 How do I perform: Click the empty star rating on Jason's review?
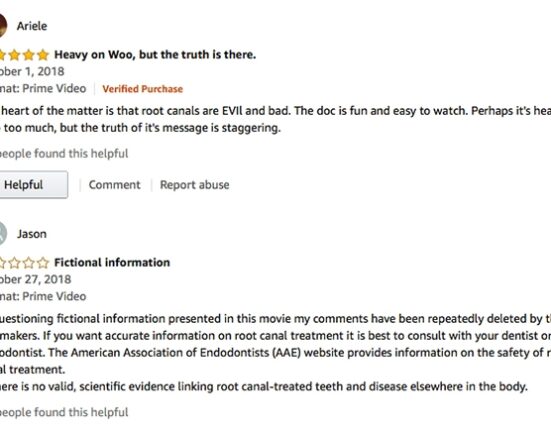(x=24, y=263)
